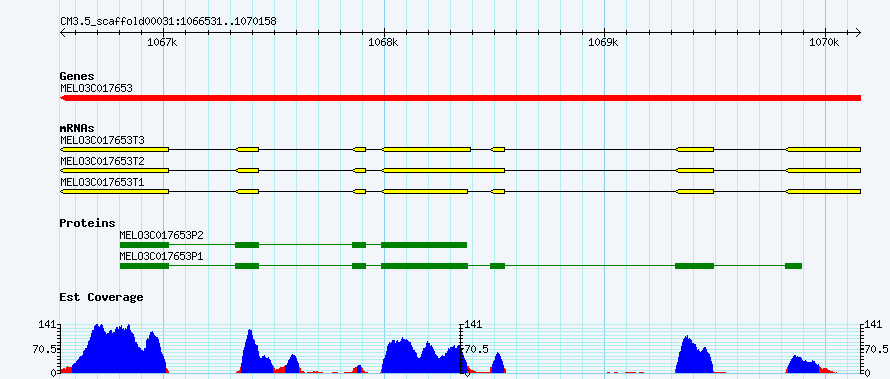The width and height of the screenshot is (890, 379).
Task: Click the red MELO3C017653 gene bar
Action: pos(460,98)
